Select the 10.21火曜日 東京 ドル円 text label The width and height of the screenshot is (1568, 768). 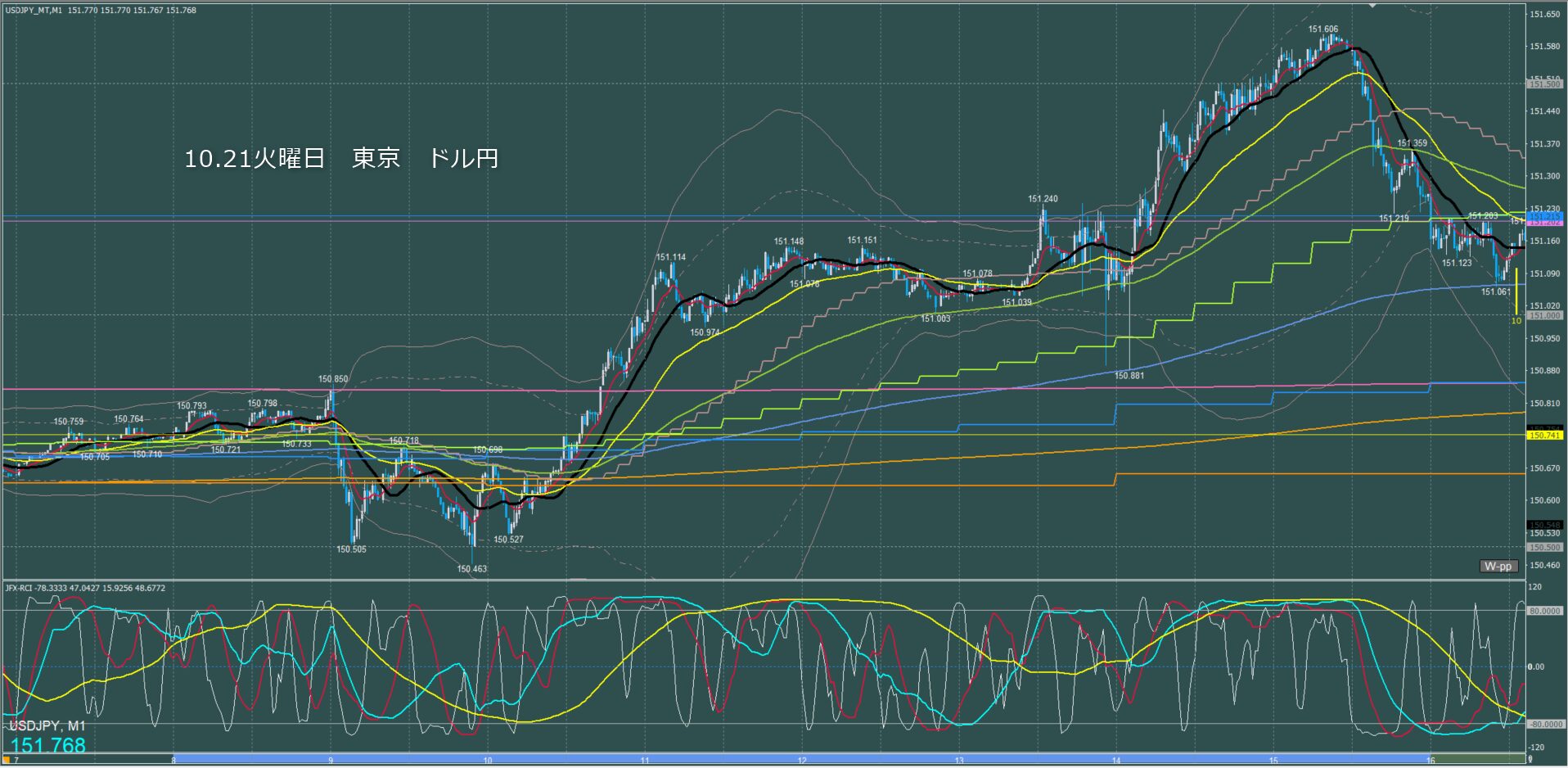[341, 158]
